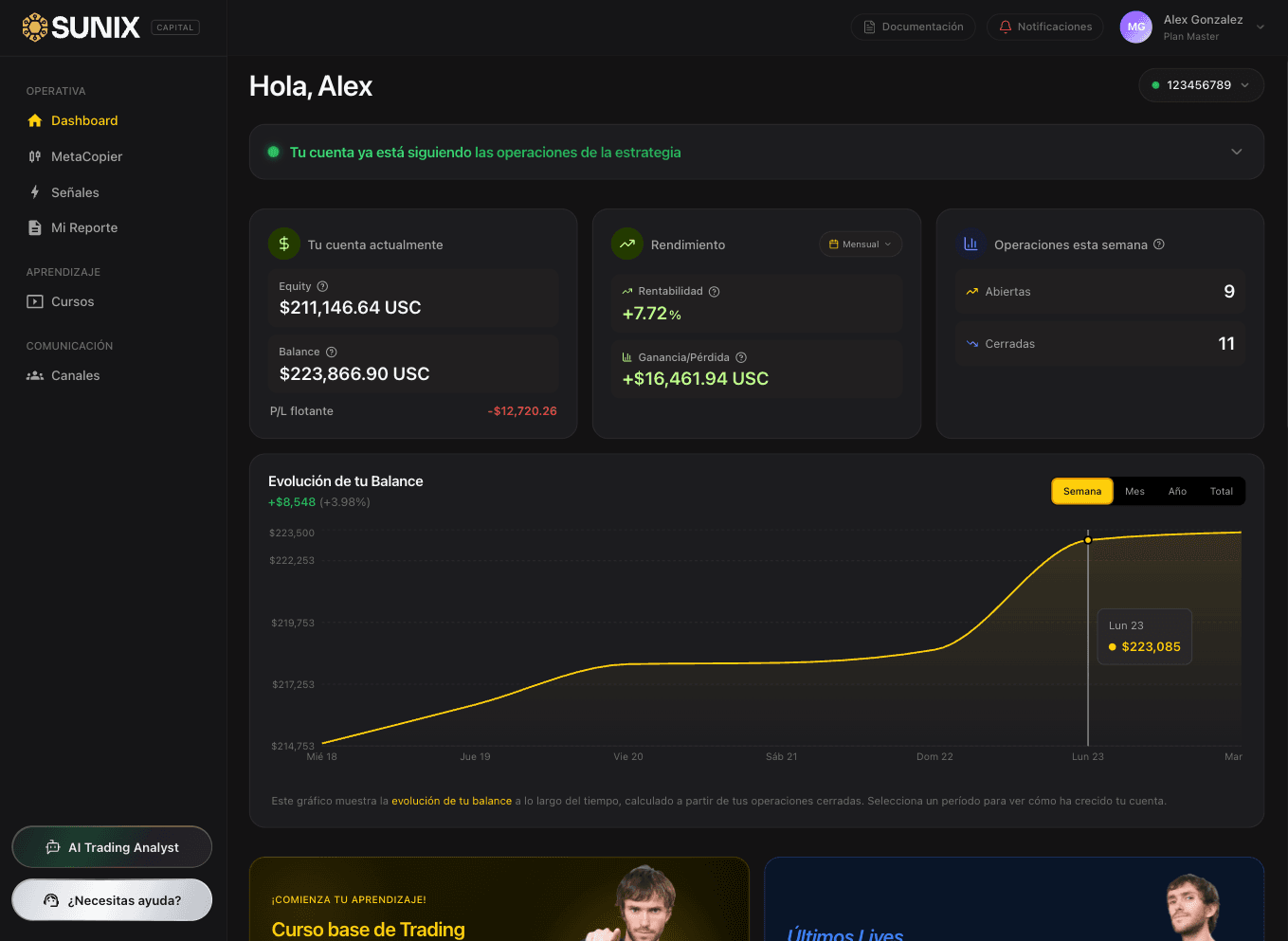Click the Equity help question-mark icon
This screenshot has width=1288, height=941.
pyautogui.click(x=322, y=286)
